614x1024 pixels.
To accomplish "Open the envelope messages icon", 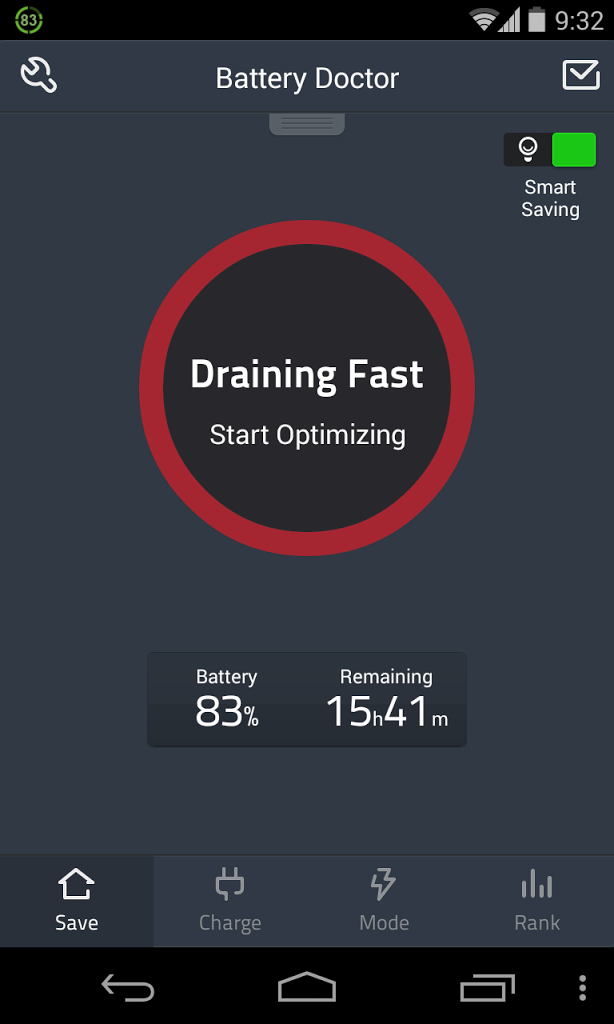I will 581,75.
